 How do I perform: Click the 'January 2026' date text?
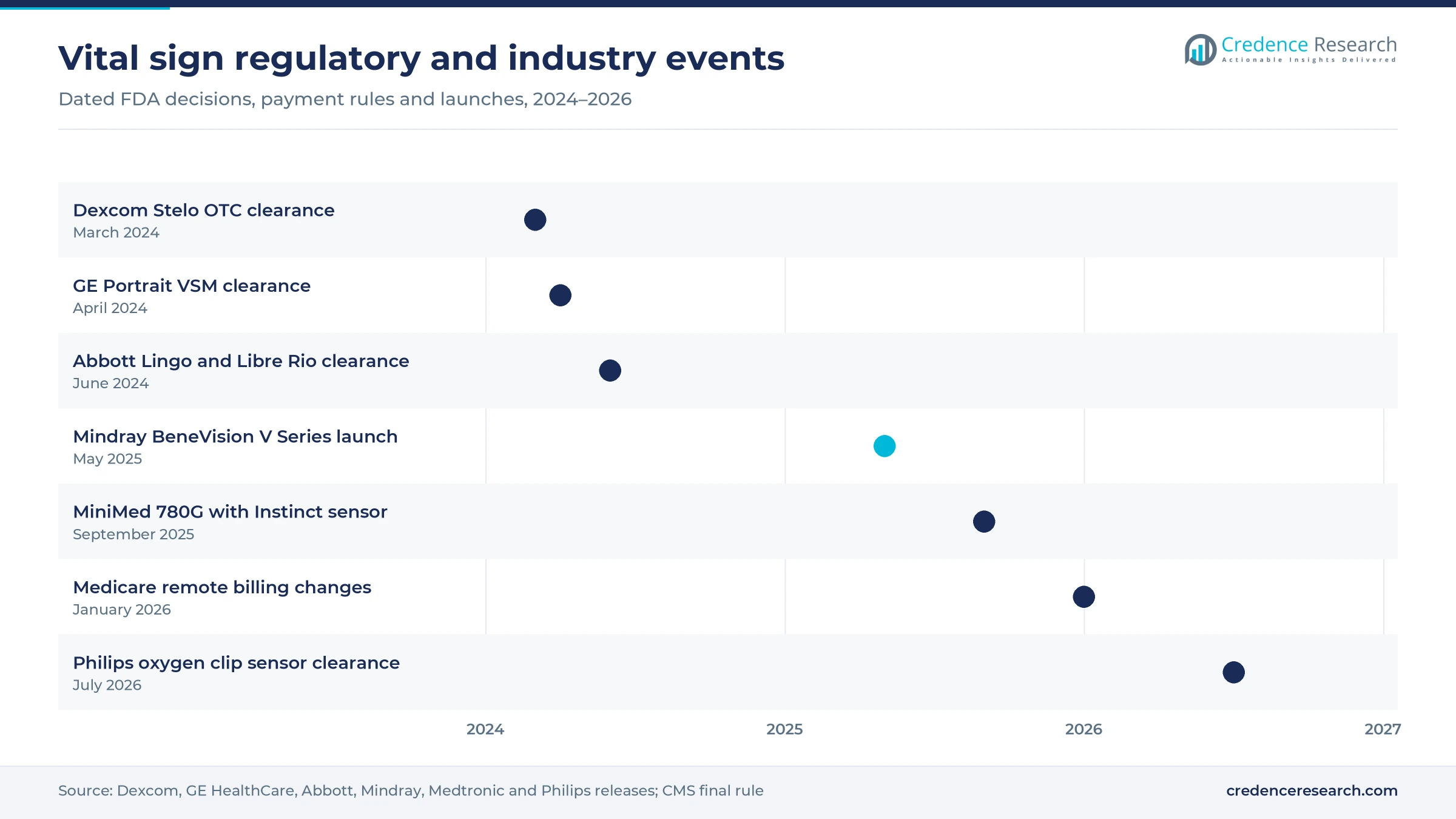pyautogui.click(x=121, y=610)
